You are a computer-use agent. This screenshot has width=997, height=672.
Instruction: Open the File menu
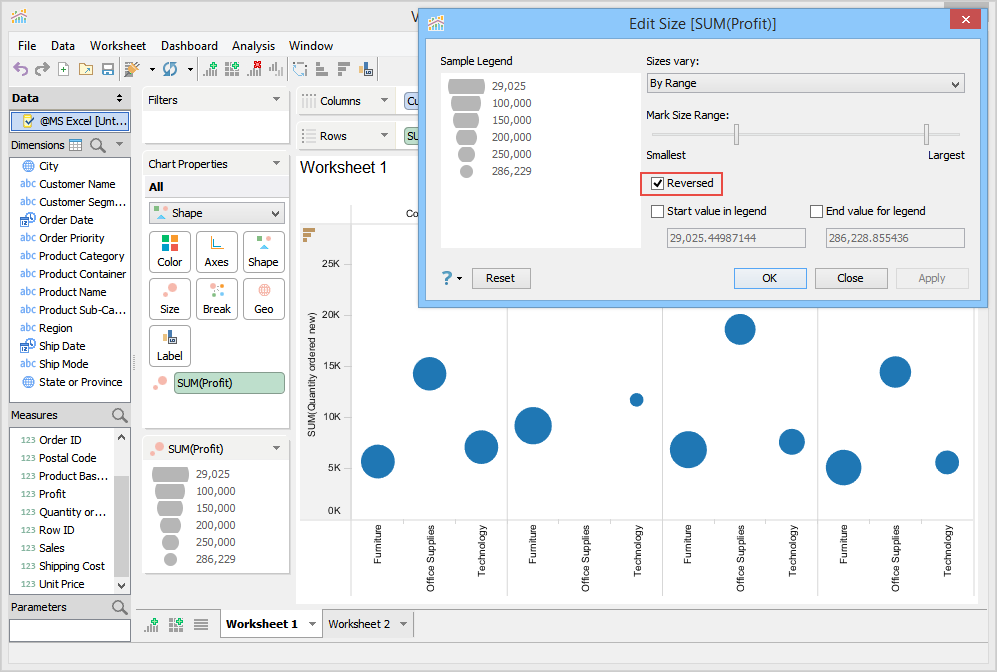pos(27,46)
